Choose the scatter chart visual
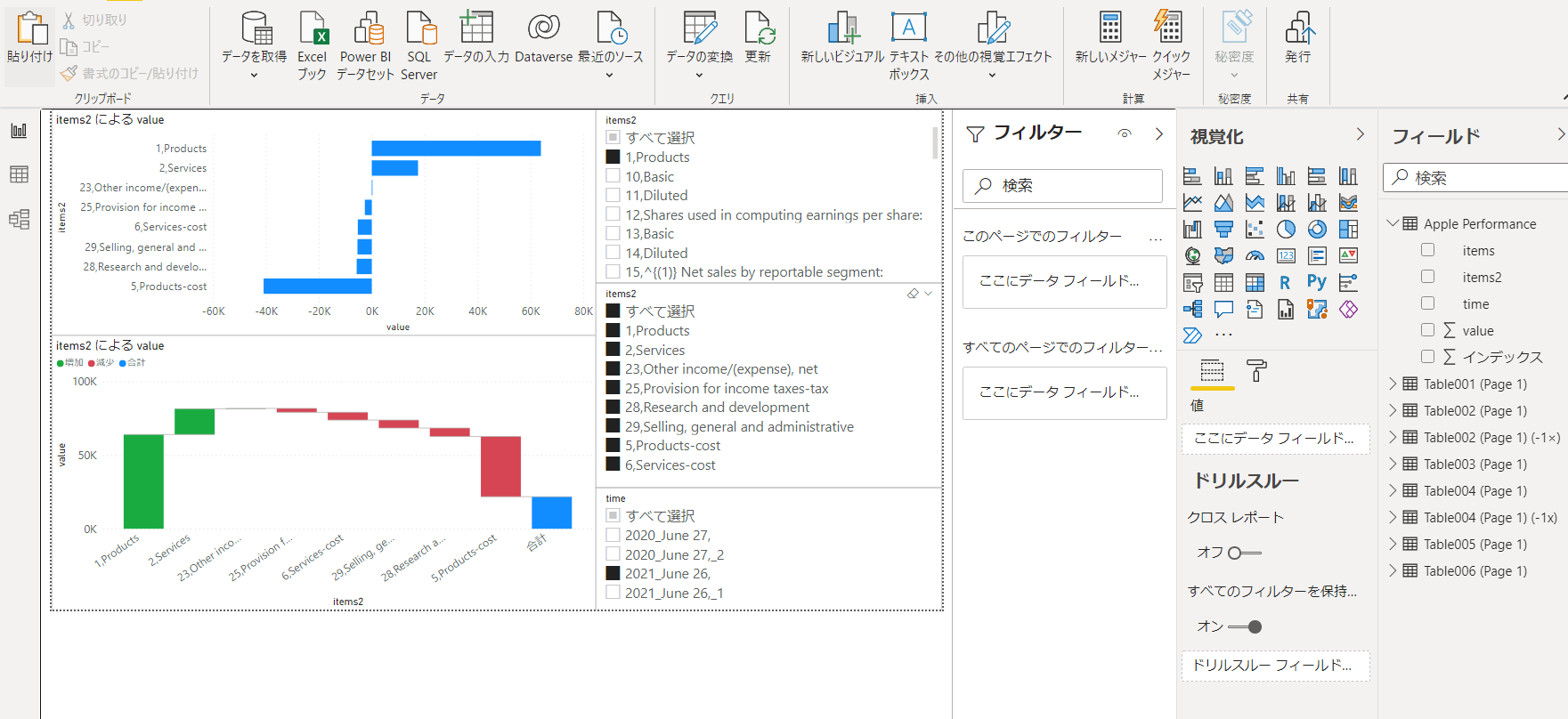 1255,230
